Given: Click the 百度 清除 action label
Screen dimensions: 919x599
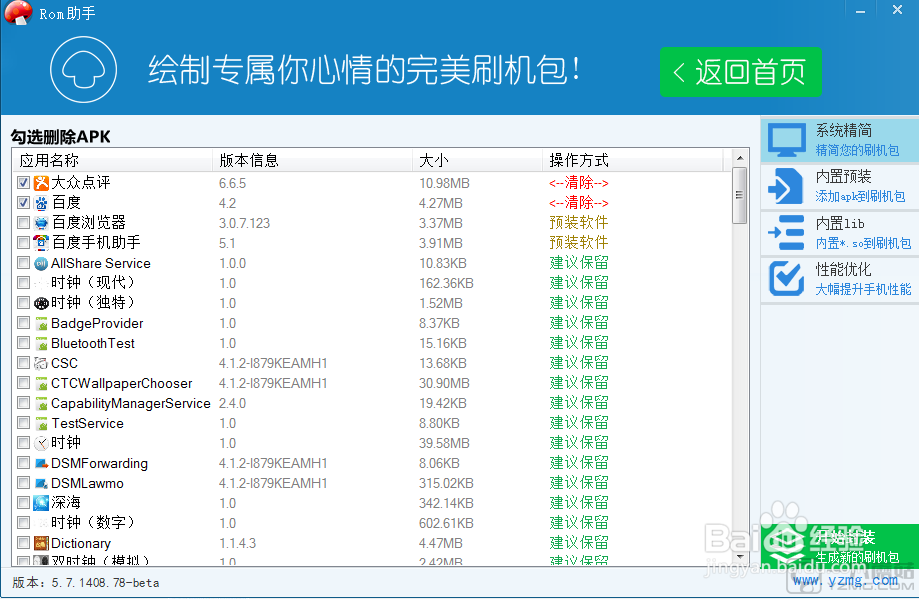Looking at the screenshot, I should coord(578,203).
